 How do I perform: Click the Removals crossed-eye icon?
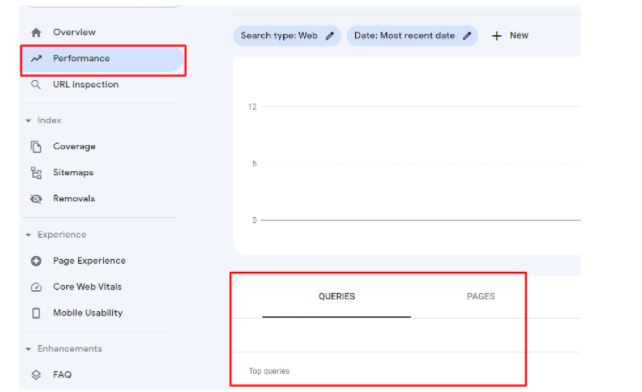[x=36, y=199]
